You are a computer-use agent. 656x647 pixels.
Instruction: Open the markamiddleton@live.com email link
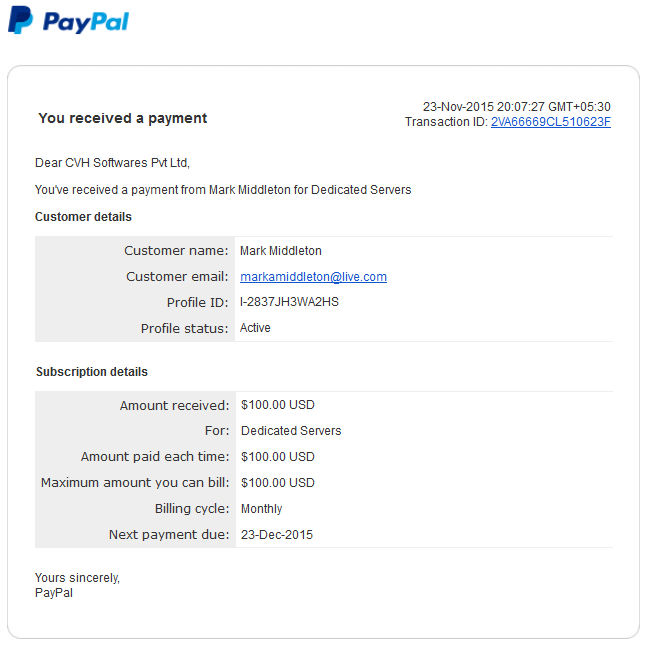coord(313,277)
